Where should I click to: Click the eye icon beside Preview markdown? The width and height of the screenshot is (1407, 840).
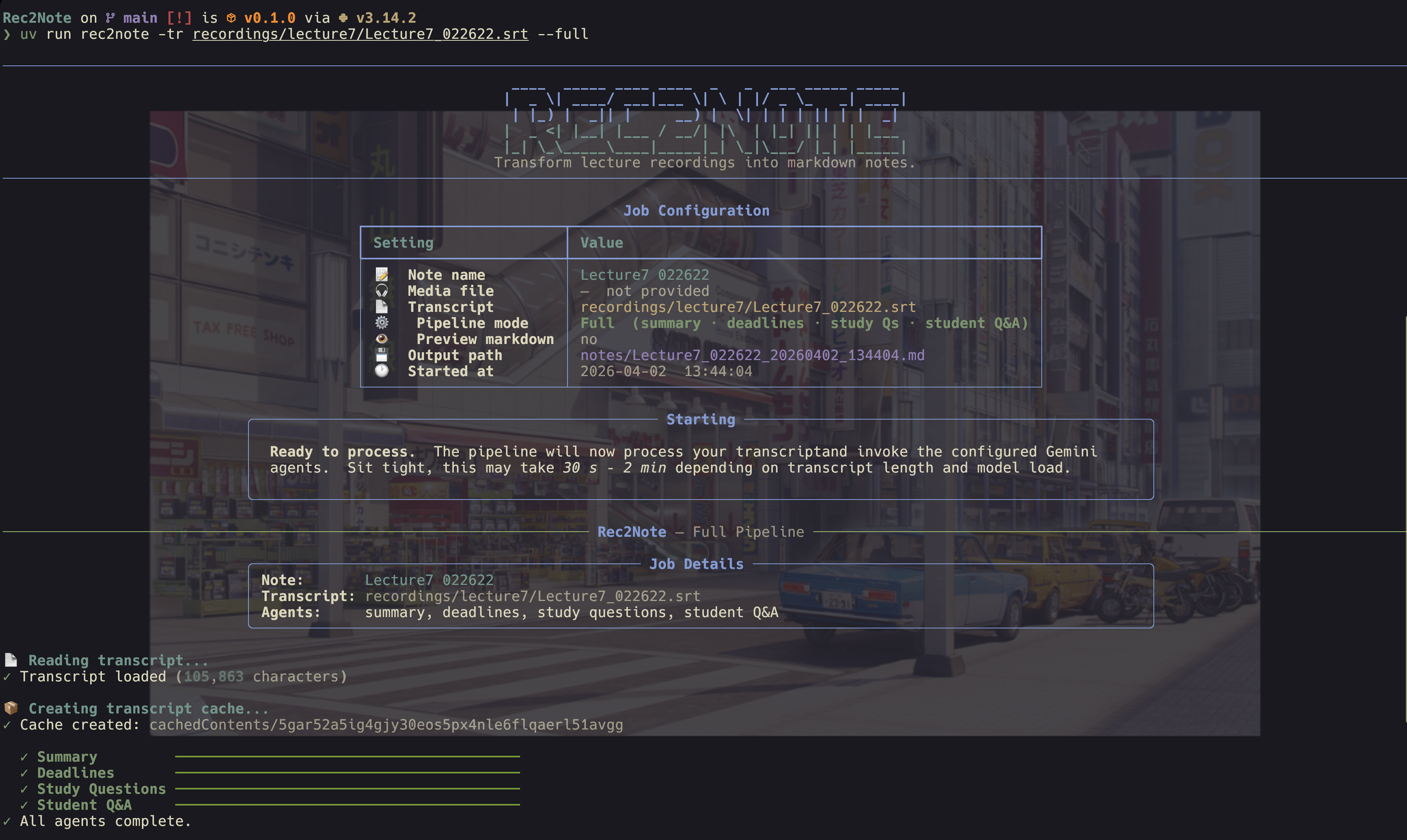[382, 339]
